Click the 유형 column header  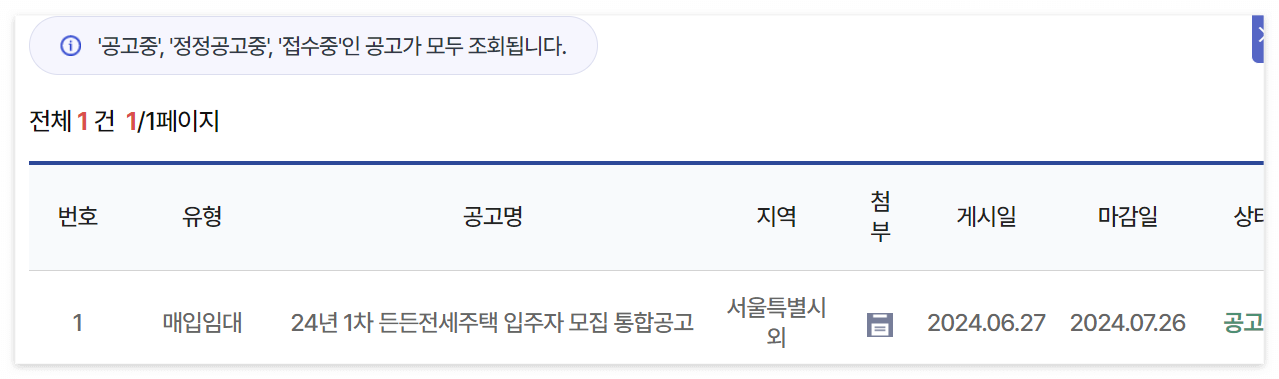202,216
